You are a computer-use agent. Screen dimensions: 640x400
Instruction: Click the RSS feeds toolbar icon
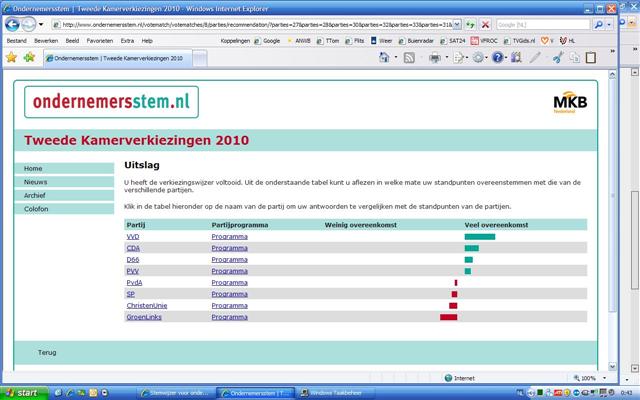(409, 58)
